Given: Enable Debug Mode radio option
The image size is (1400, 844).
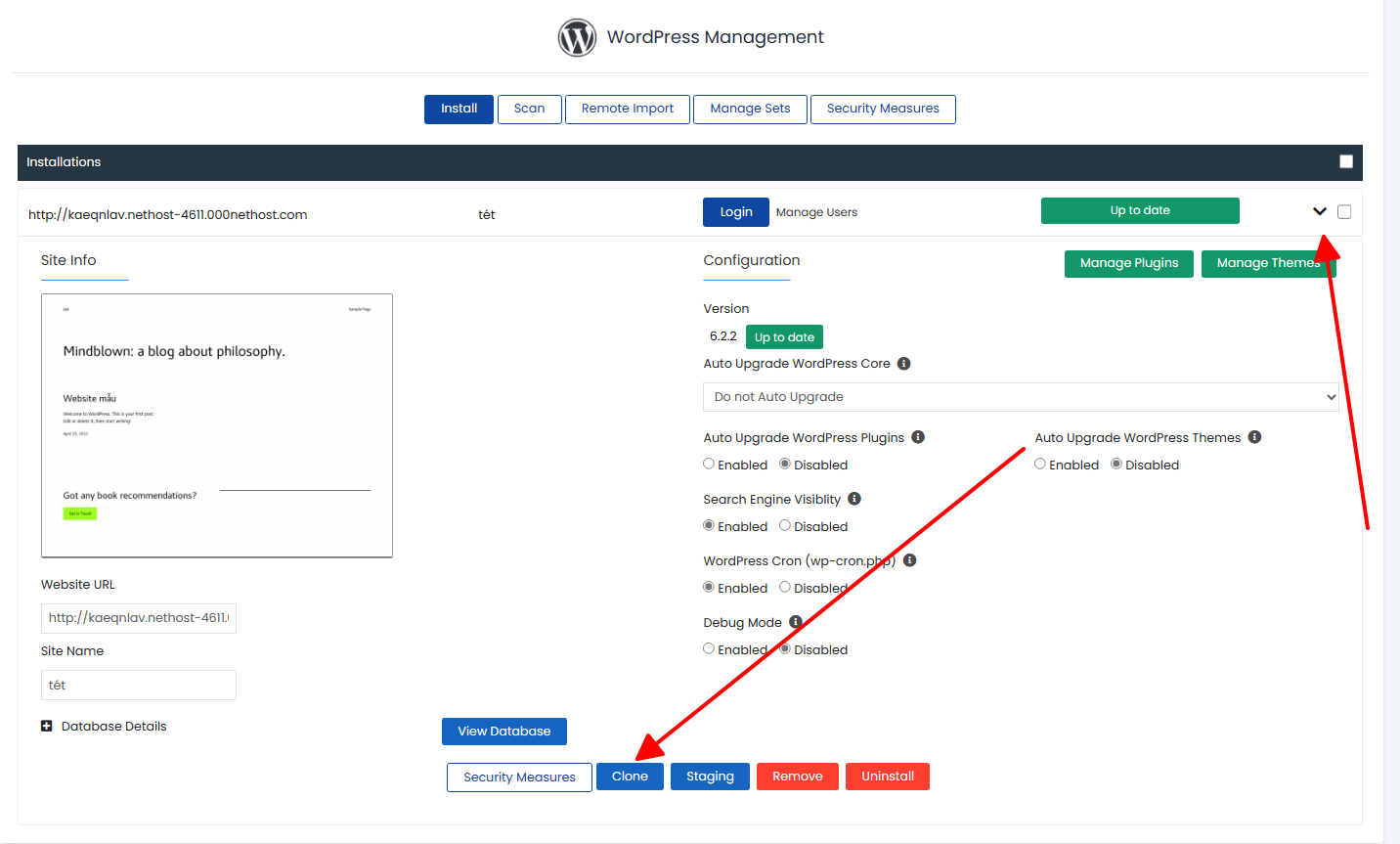Looking at the screenshot, I should (x=709, y=648).
